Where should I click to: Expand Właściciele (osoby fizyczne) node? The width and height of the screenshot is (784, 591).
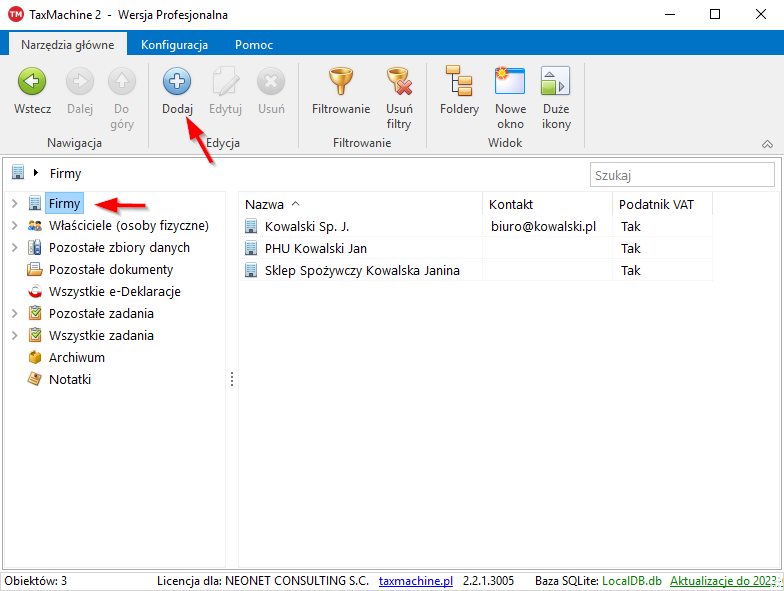click(14, 226)
